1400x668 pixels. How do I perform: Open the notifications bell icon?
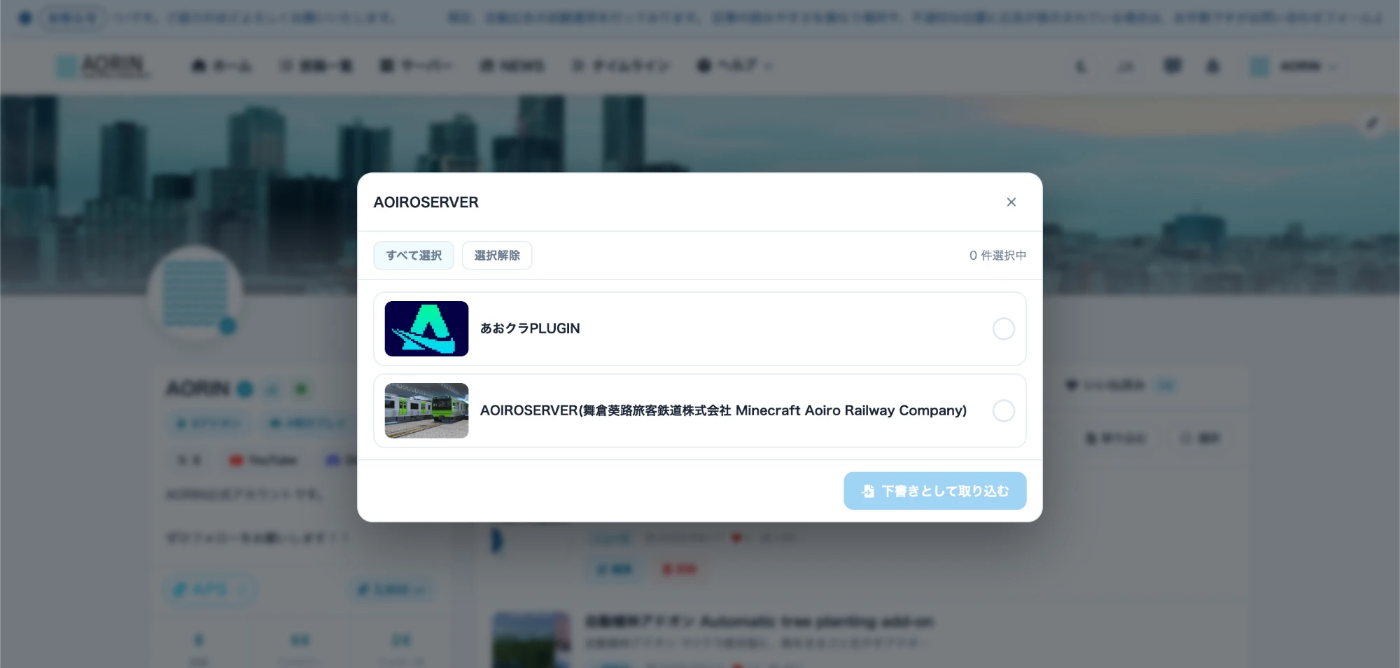click(1213, 66)
